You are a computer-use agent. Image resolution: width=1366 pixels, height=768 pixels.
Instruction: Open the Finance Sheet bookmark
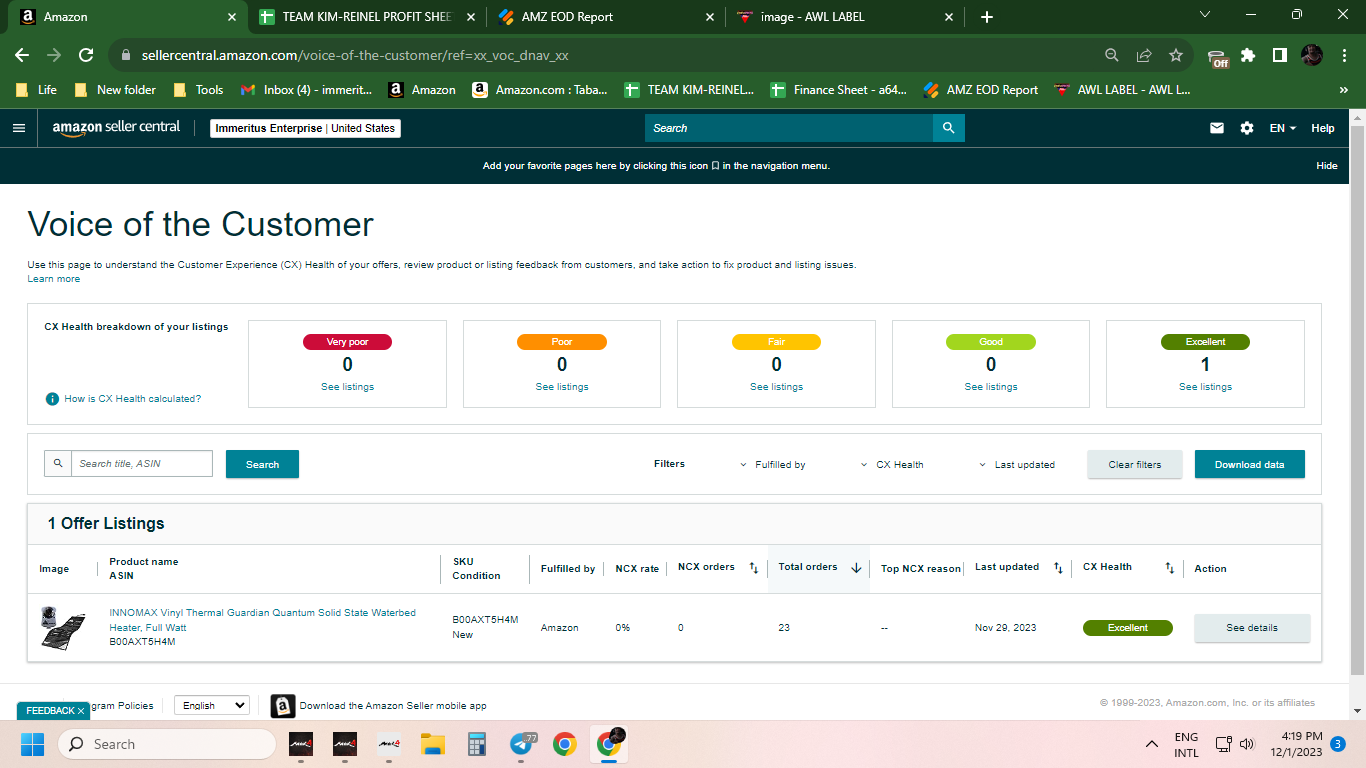tap(839, 90)
